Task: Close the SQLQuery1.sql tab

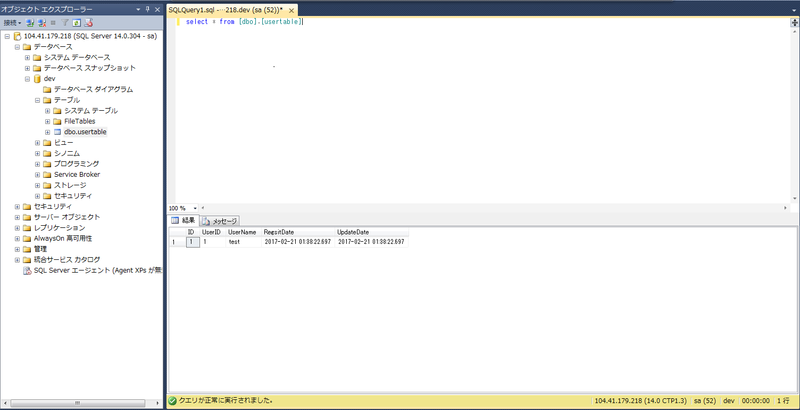Action: pyautogui.click(x=292, y=10)
